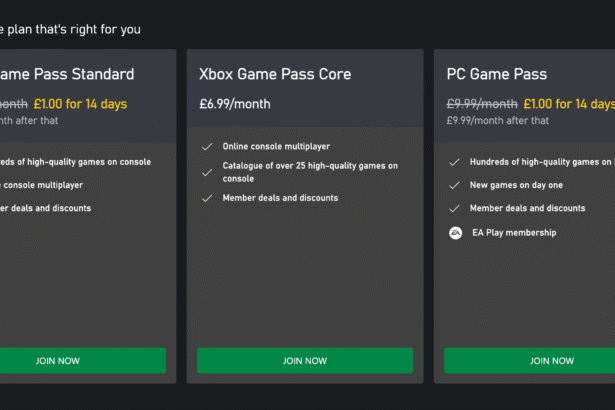Click 'Hundreds of high-quality games' in PC plan
The image size is (615, 410).
(x=542, y=162)
